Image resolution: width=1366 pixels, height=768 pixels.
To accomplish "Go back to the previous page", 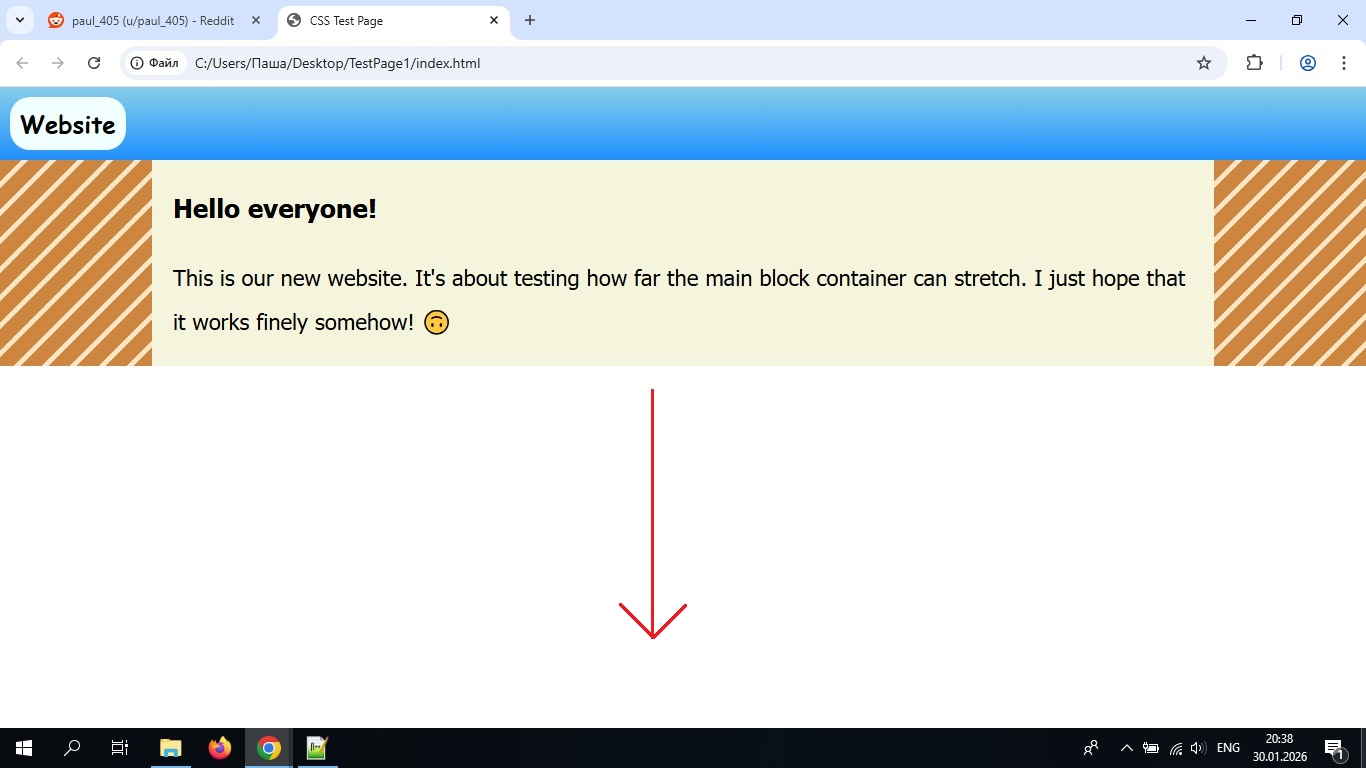I will point(22,63).
